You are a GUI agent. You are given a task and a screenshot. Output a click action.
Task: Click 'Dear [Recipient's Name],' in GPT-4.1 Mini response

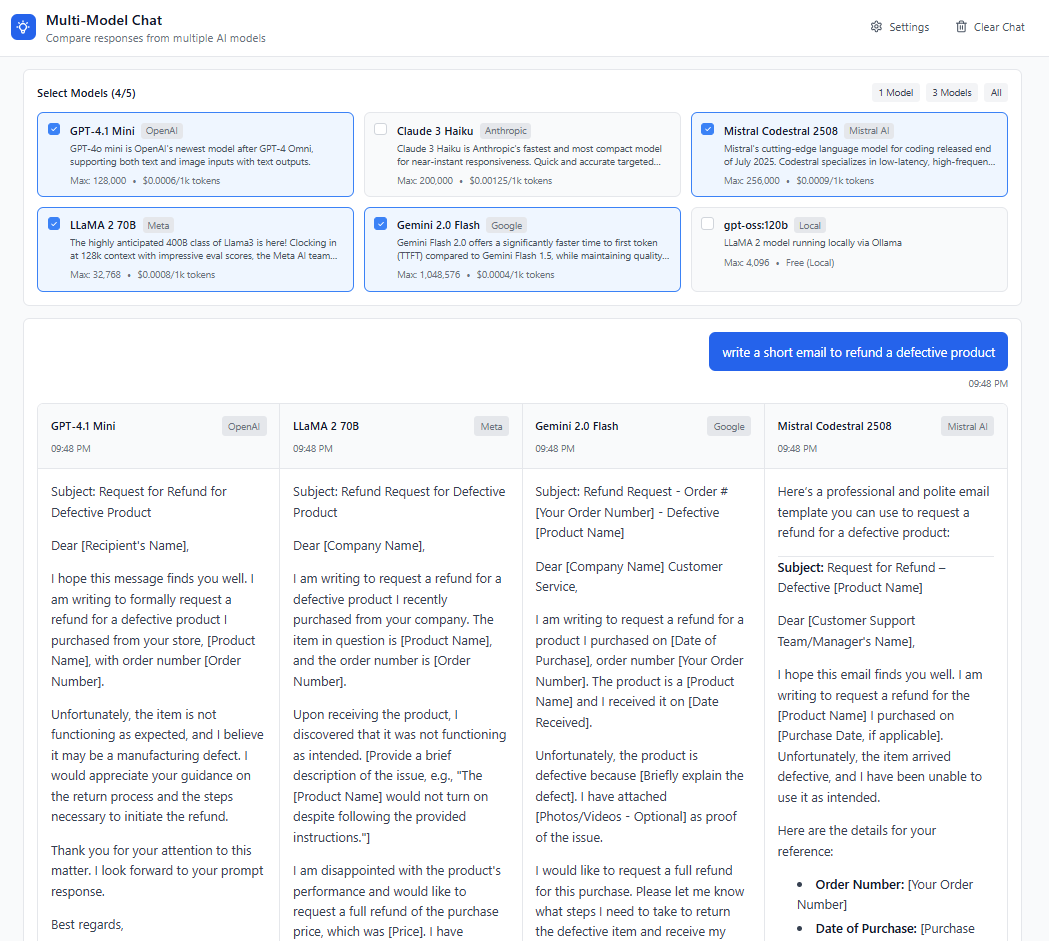tap(120, 546)
